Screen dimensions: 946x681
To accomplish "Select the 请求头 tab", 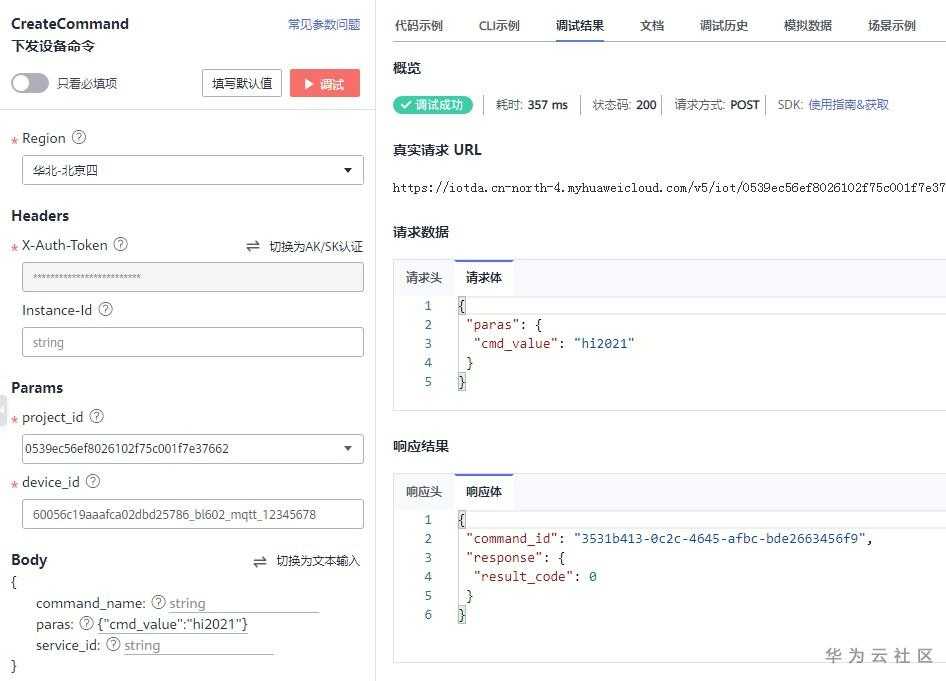I will [423, 278].
